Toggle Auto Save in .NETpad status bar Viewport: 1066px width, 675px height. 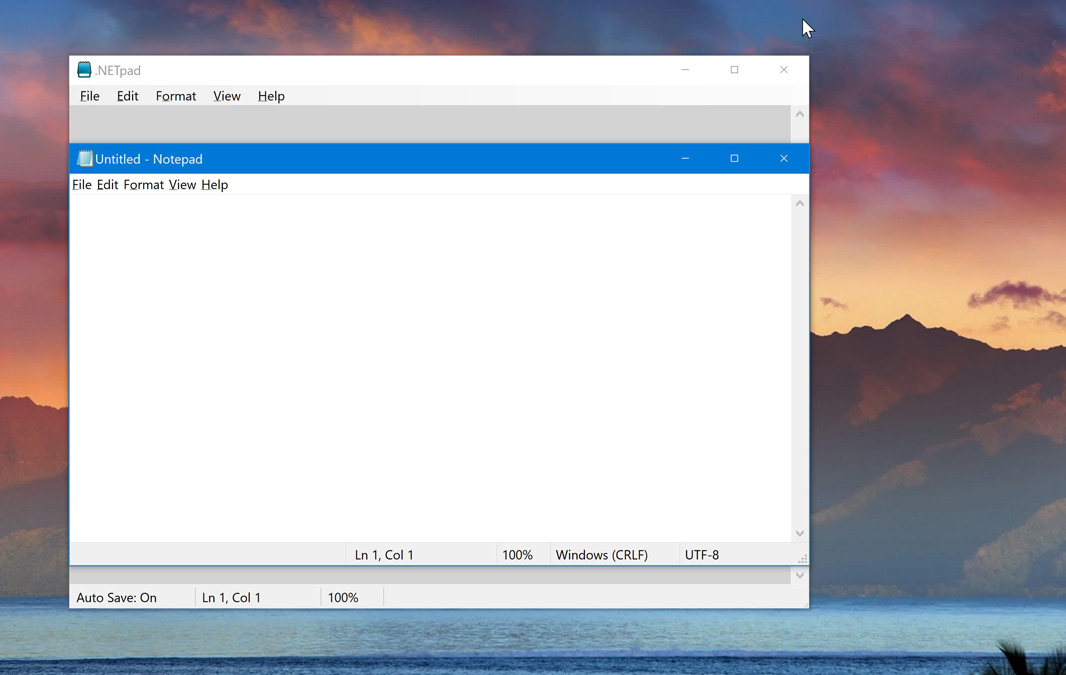coord(117,598)
